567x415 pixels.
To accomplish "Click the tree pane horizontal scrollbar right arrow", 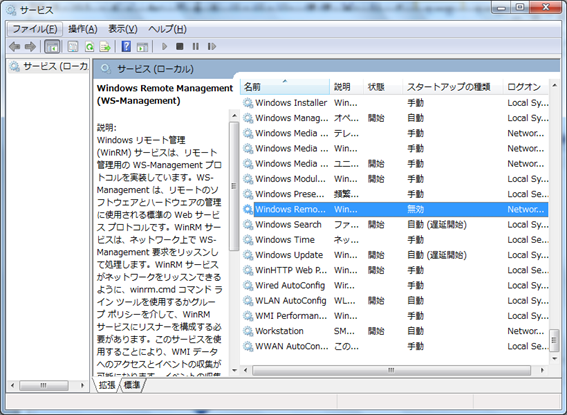I will 82,385.
